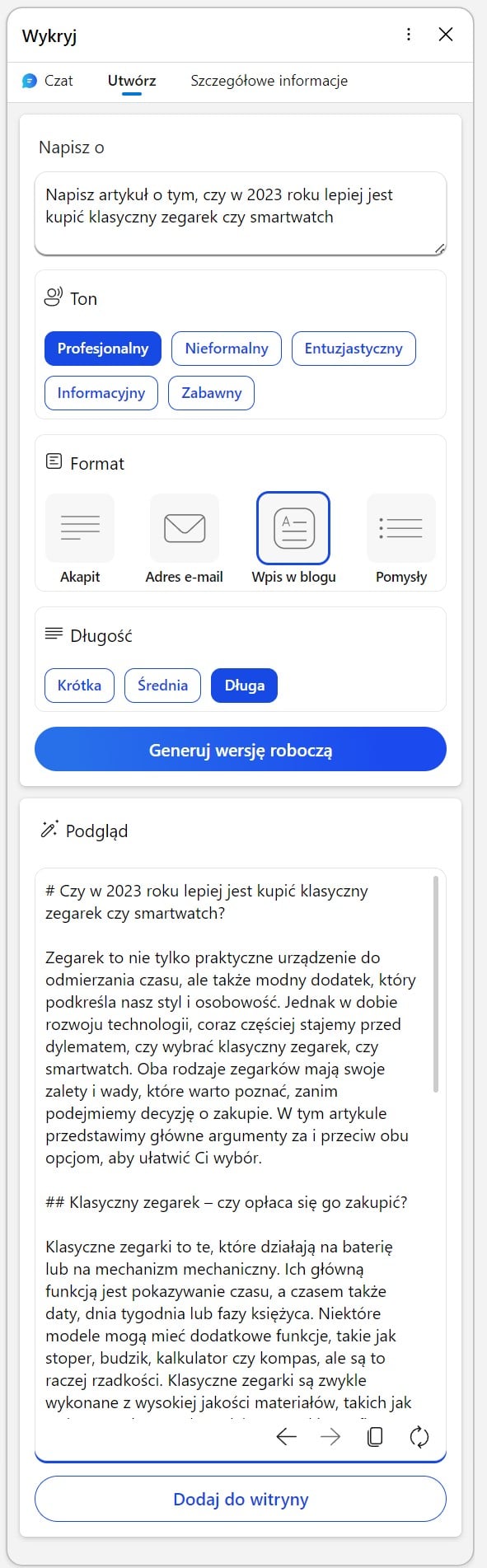487x1568 pixels.
Task: Choose the Adres e-mail format icon
Action: pyautogui.click(x=185, y=528)
